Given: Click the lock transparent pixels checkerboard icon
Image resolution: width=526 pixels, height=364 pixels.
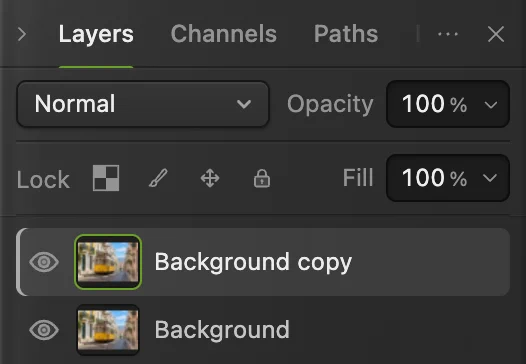Looking at the screenshot, I should [x=106, y=178].
